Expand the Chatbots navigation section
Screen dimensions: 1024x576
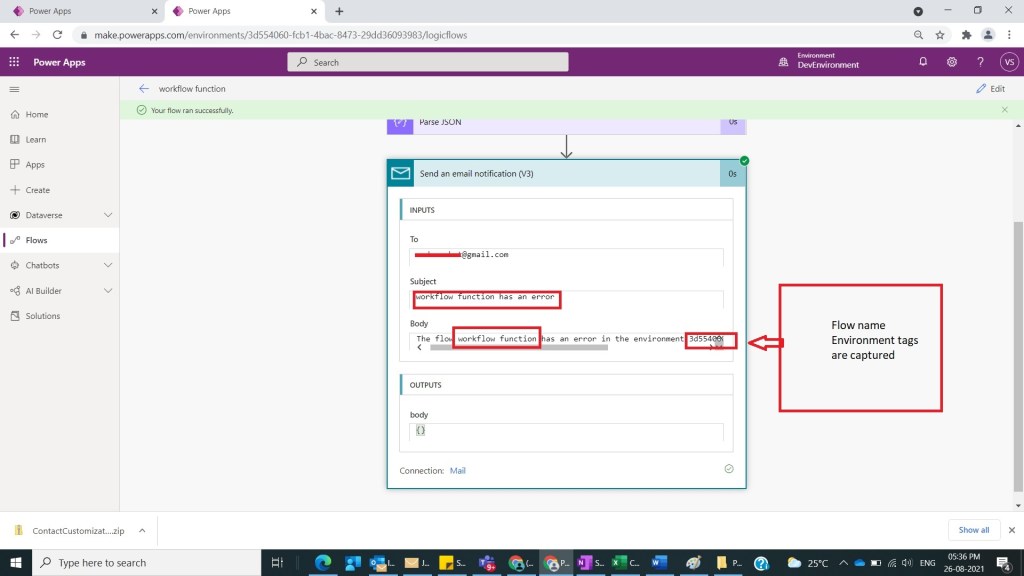(108, 265)
